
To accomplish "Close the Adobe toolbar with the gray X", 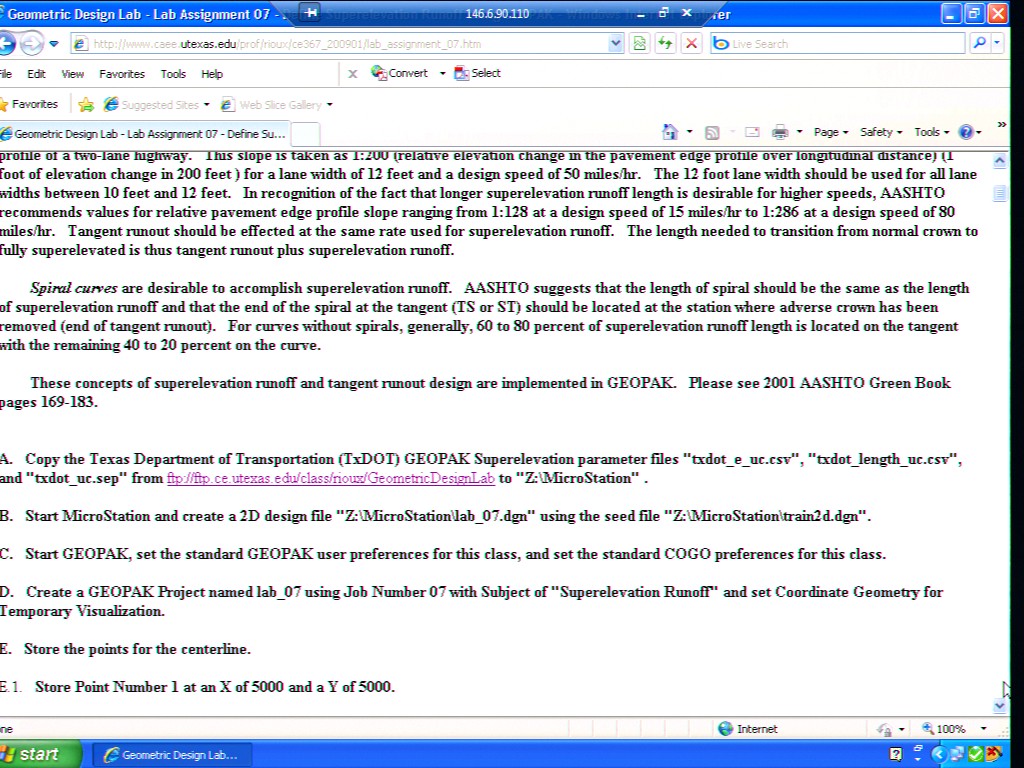I will coord(353,74).
